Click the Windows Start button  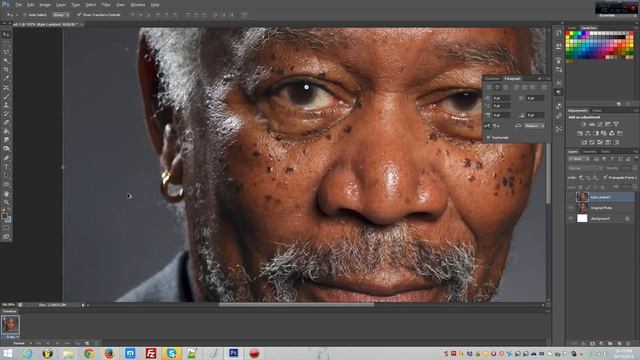(x=8, y=353)
